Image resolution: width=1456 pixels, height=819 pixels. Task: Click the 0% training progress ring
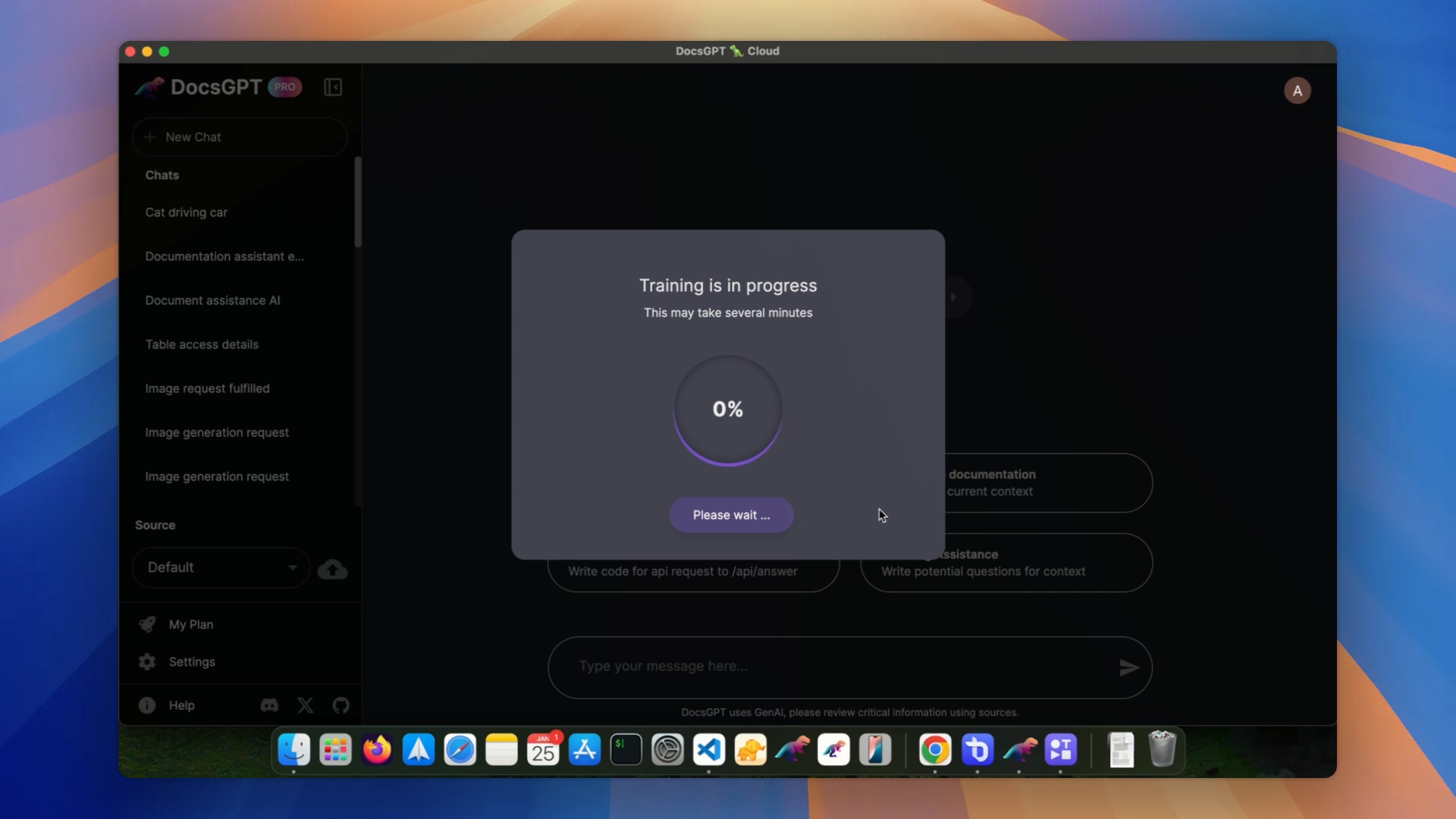[x=728, y=409]
